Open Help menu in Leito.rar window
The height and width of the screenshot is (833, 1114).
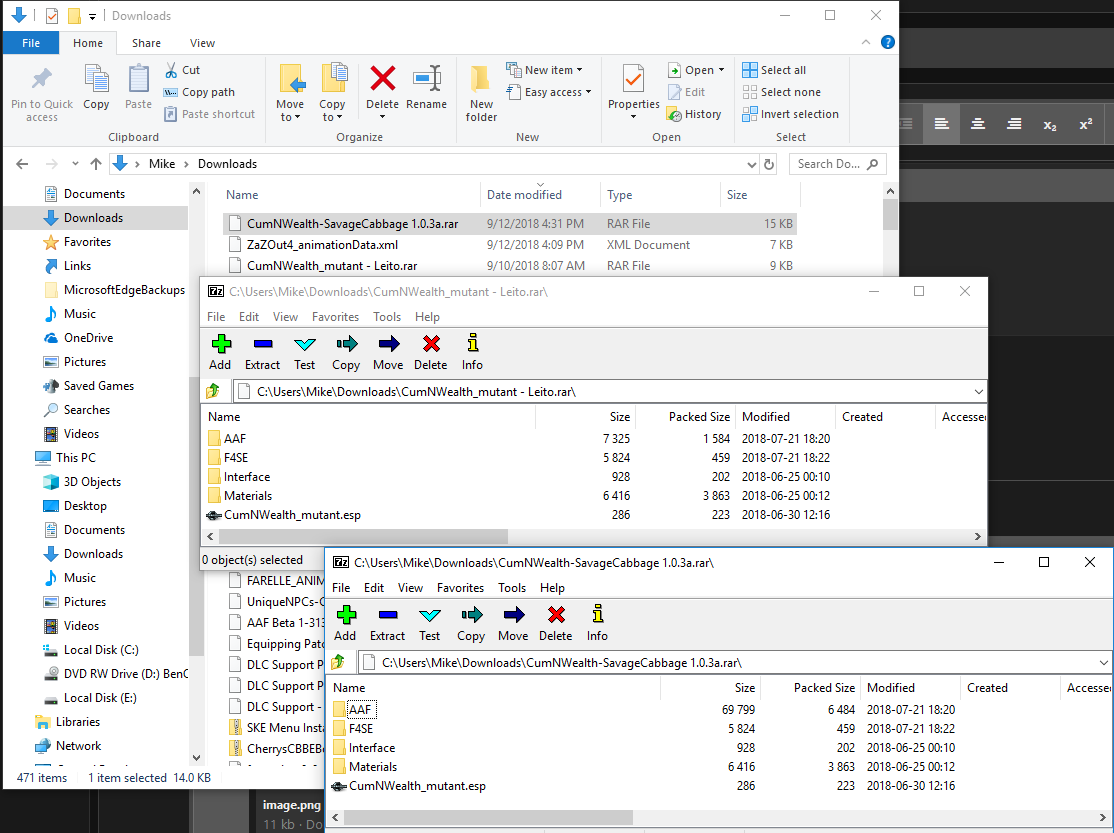[x=427, y=317]
